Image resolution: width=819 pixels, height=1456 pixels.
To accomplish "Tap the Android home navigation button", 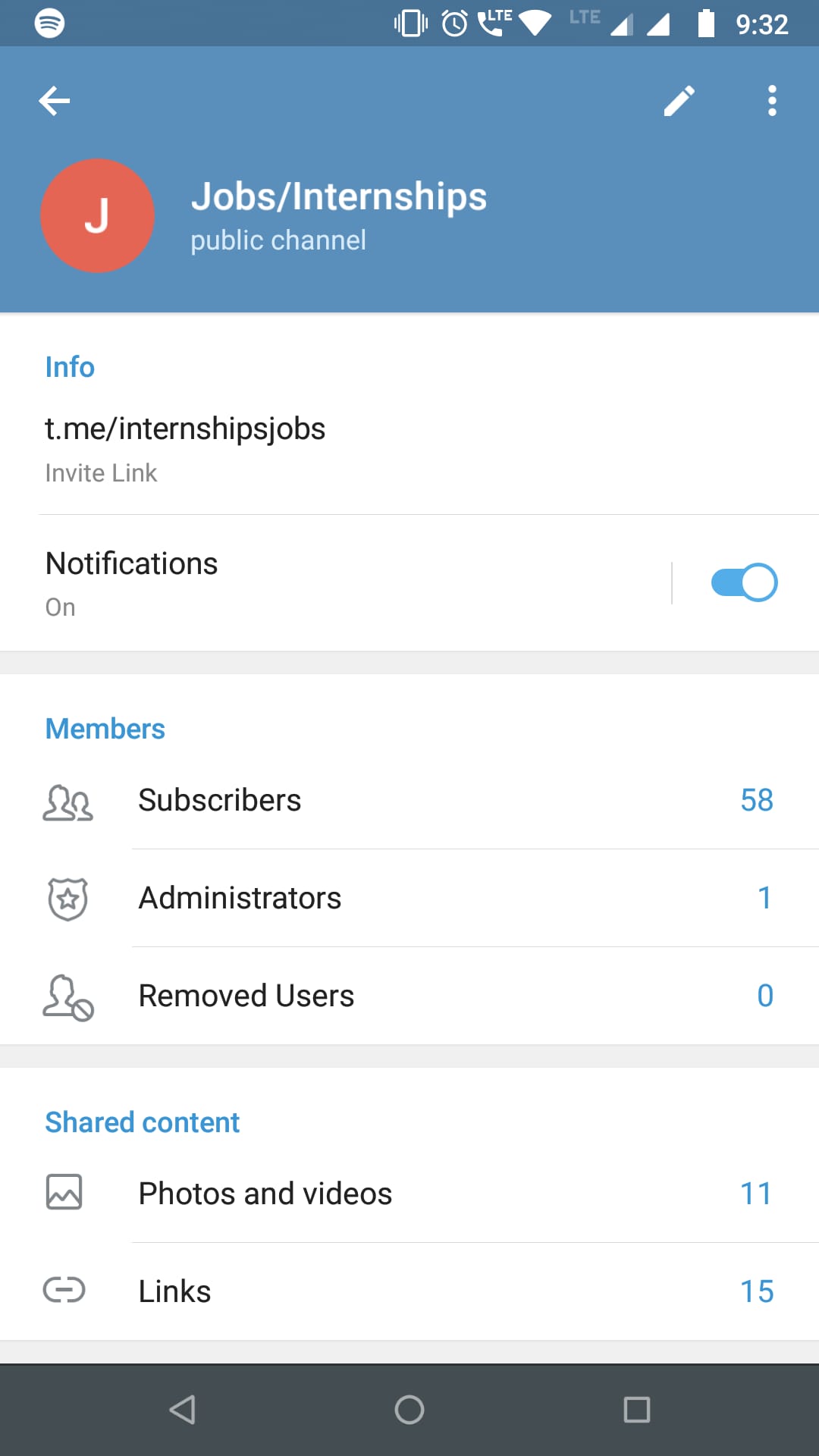I will pyautogui.click(x=409, y=1410).
